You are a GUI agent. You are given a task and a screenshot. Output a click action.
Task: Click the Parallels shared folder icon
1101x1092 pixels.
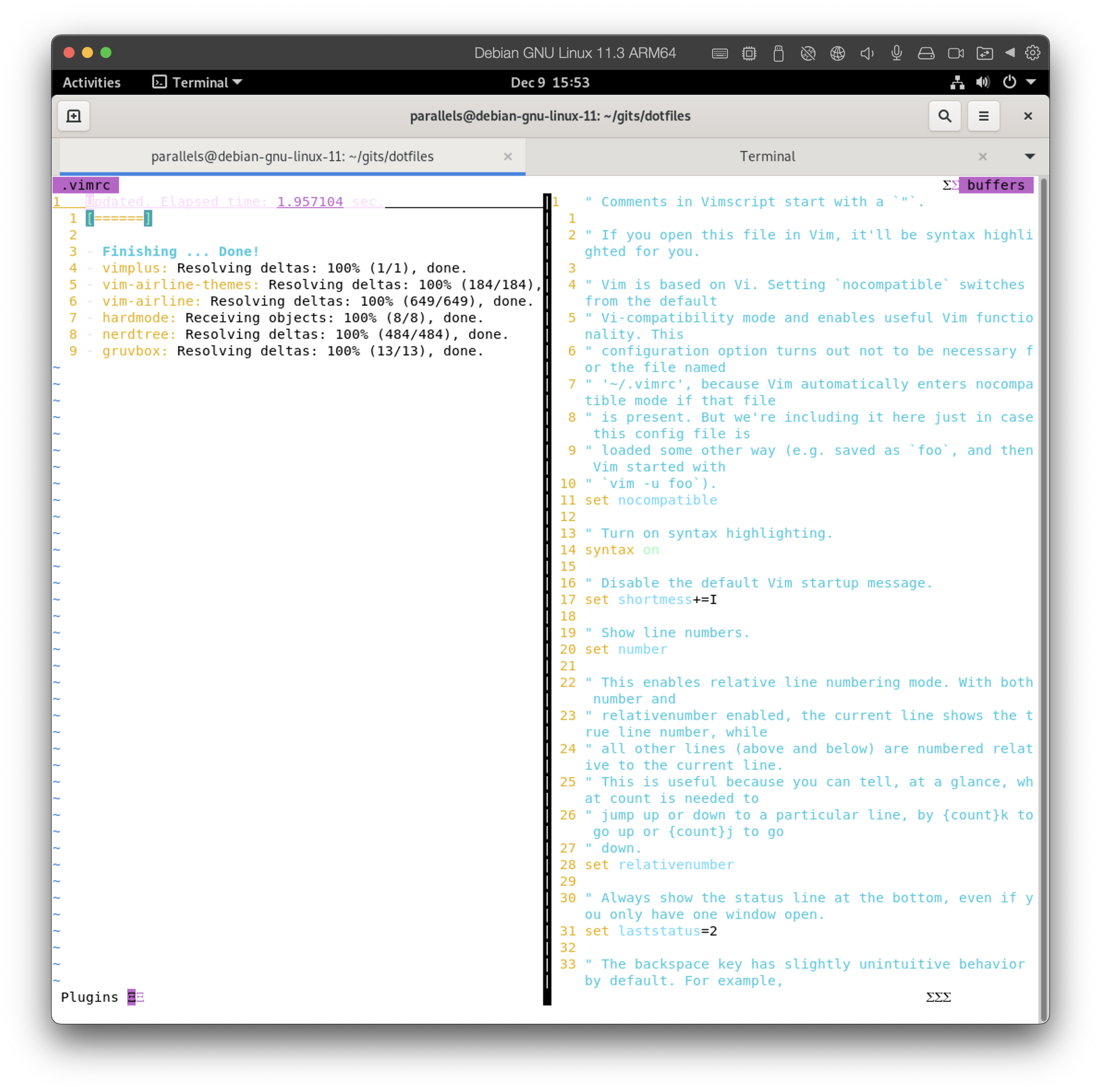click(x=984, y=53)
